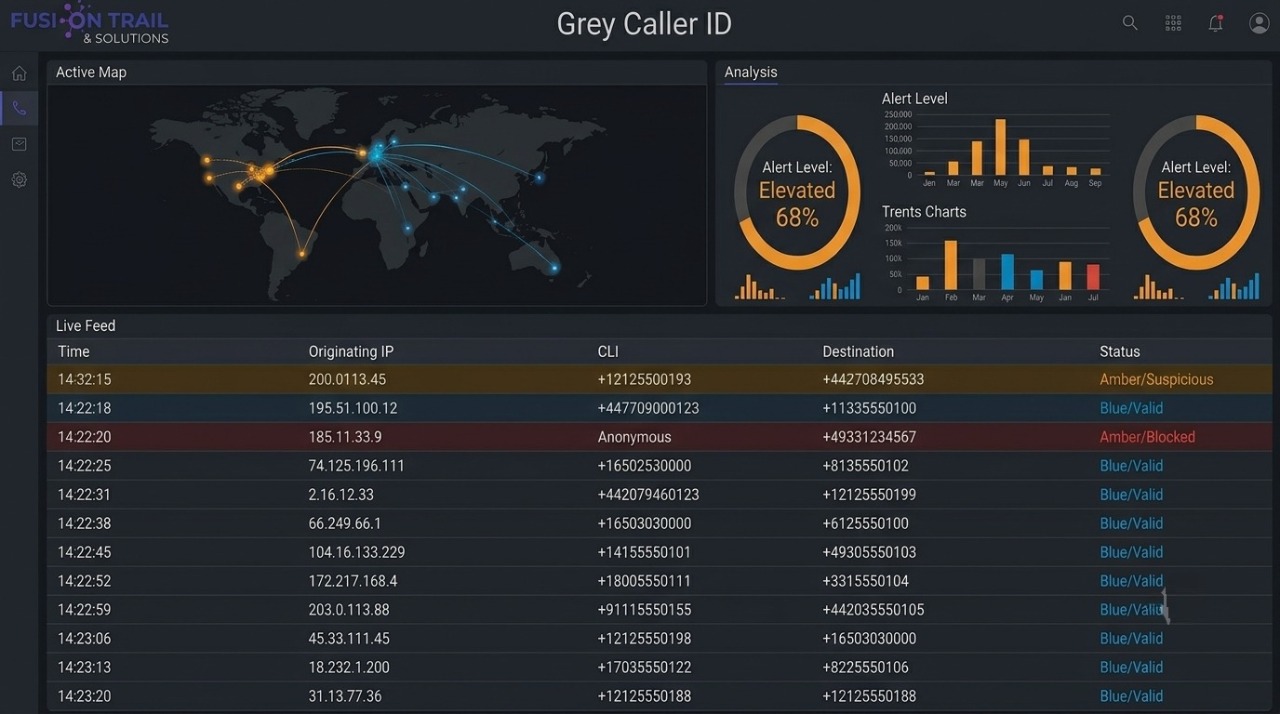
Task: Click the Live Feed panel title
Action: [x=86, y=326]
